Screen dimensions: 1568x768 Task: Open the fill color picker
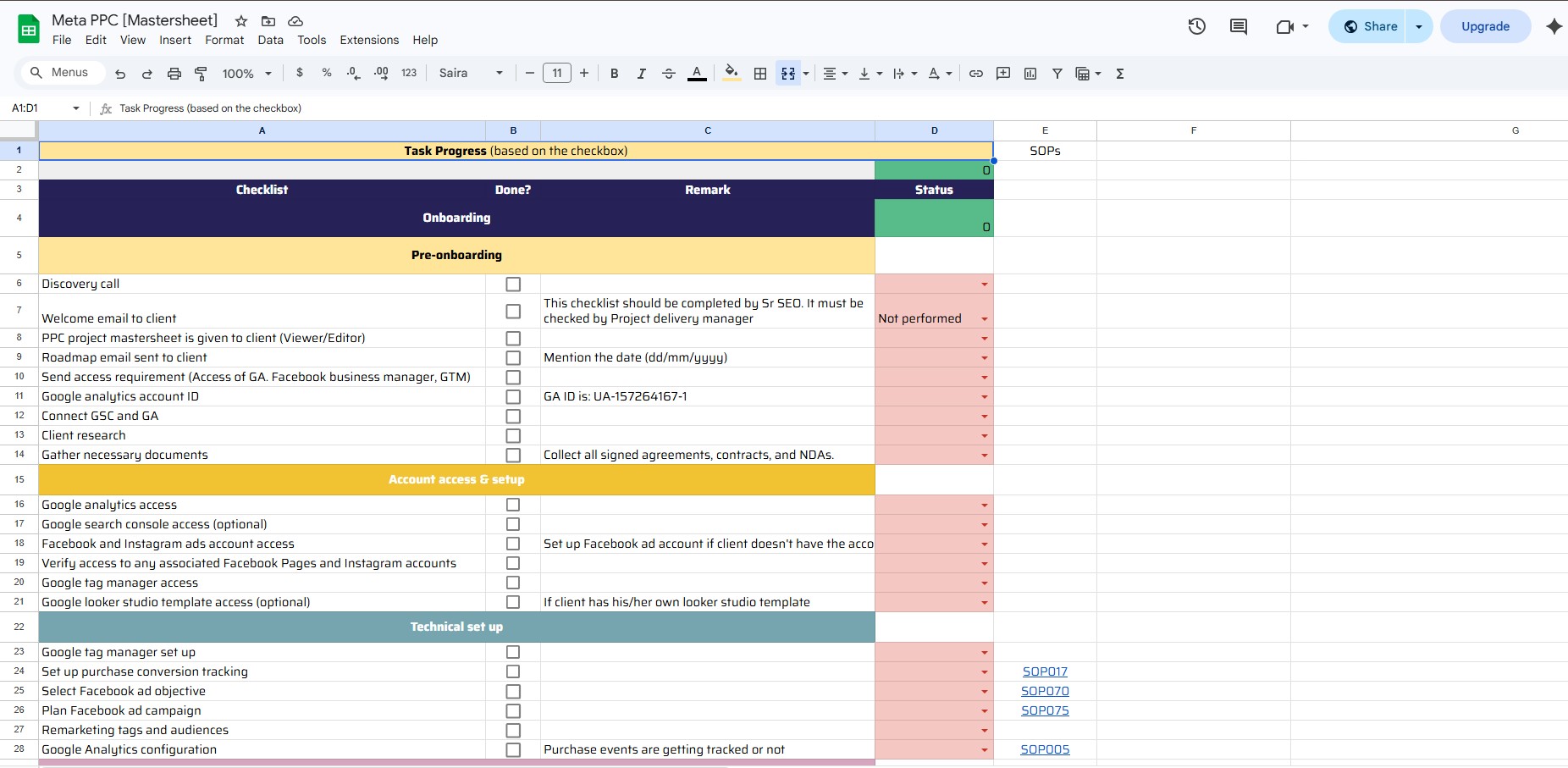[x=732, y=74]
